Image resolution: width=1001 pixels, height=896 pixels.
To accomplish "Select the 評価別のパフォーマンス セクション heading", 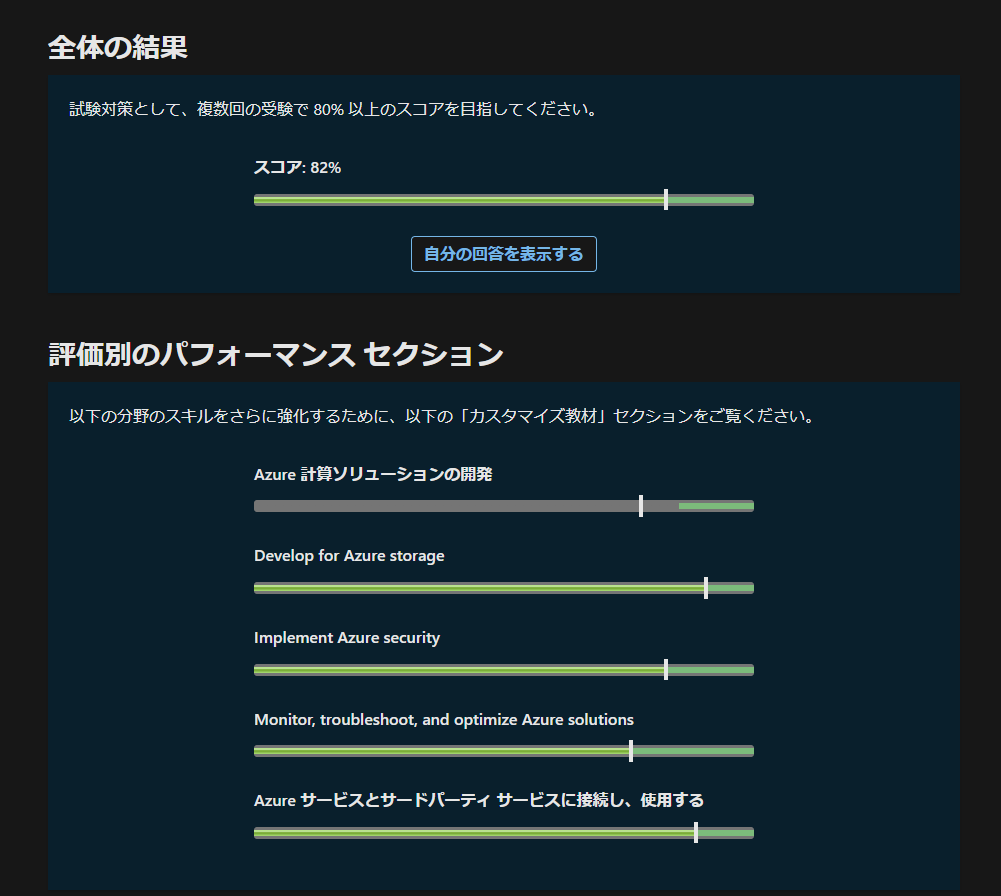I will click(x=276, y=354).
